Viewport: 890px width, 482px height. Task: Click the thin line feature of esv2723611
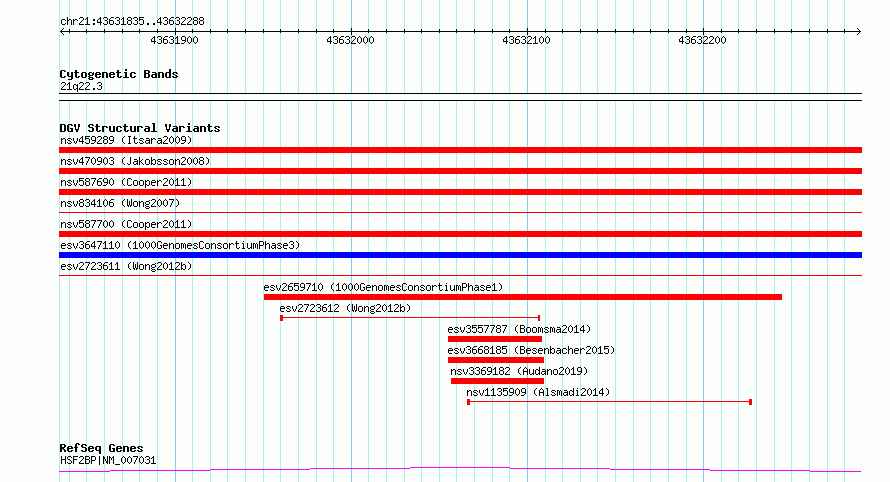point(460,276)
